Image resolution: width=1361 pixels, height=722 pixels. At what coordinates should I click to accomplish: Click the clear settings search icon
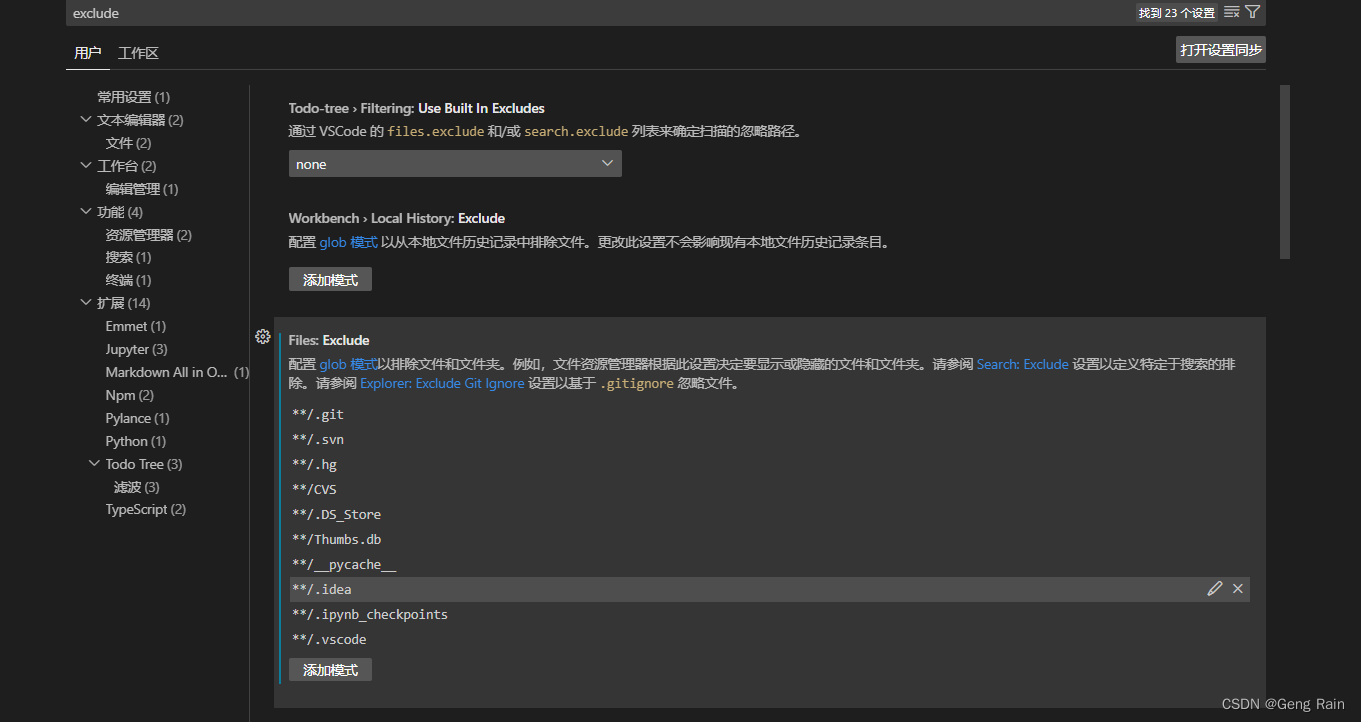click(1232, 12)
